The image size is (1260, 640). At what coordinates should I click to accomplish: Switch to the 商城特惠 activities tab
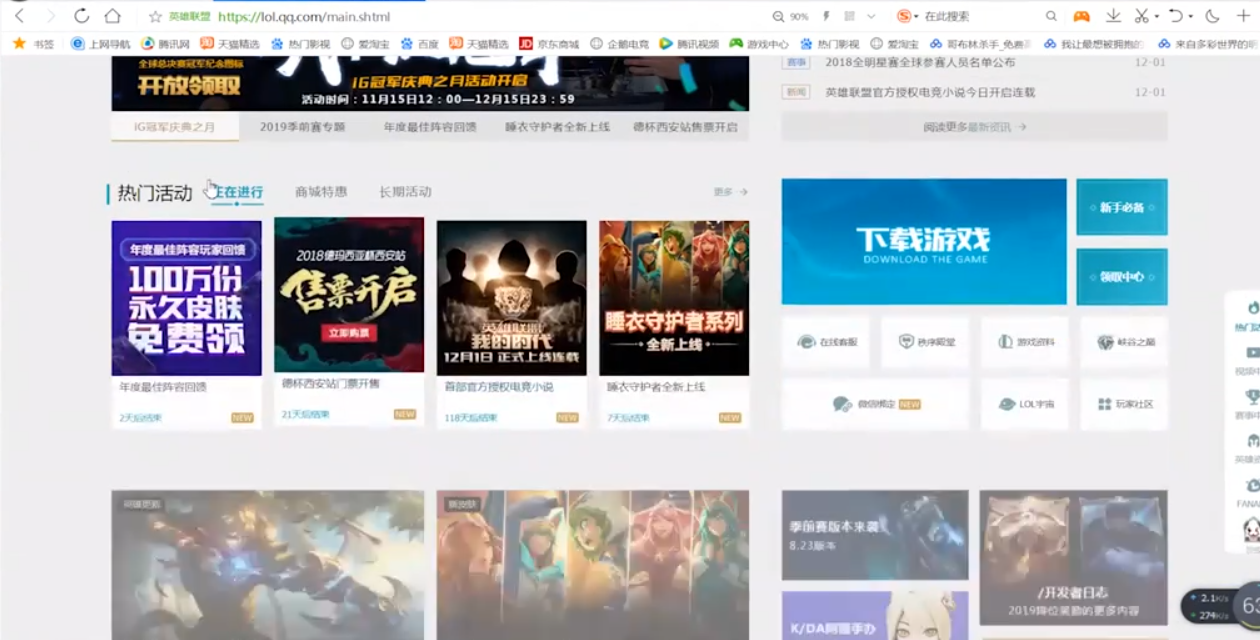[321, 192]
